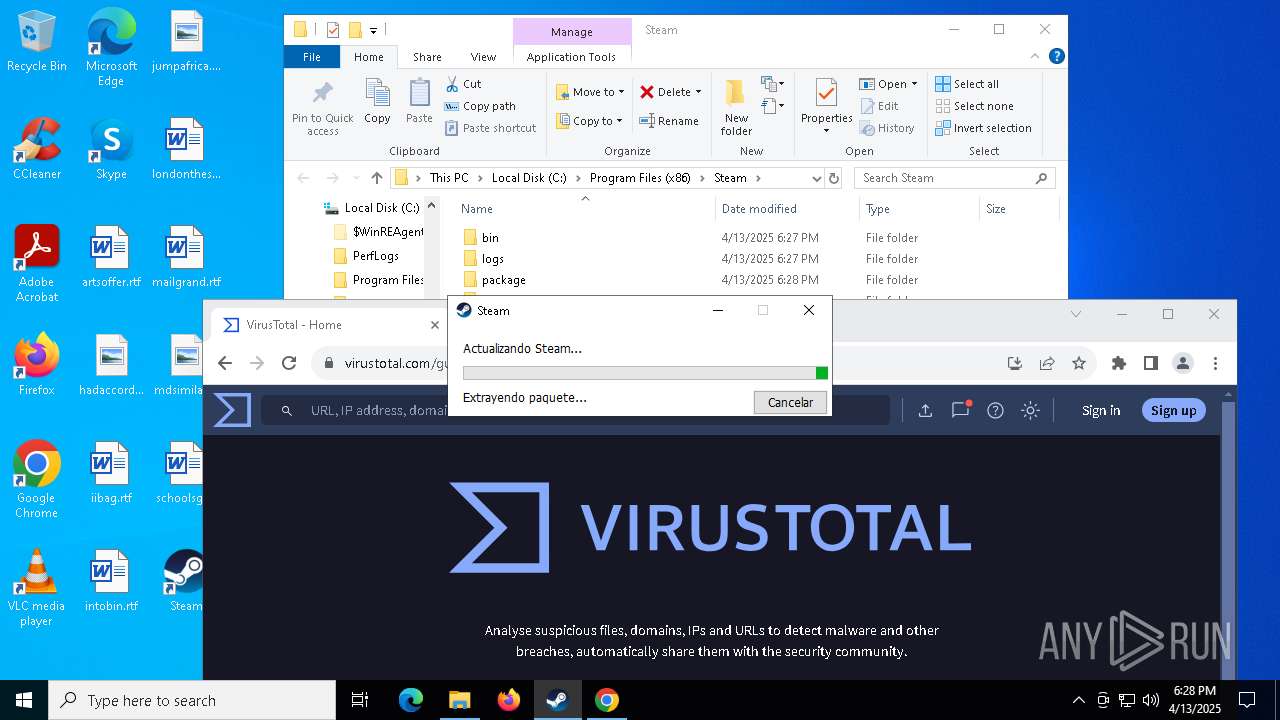The height and width of the screenshot is (720, 1280).
Task: Click VirusTotal sigma logo in header
Action: (x=233, y=410)
